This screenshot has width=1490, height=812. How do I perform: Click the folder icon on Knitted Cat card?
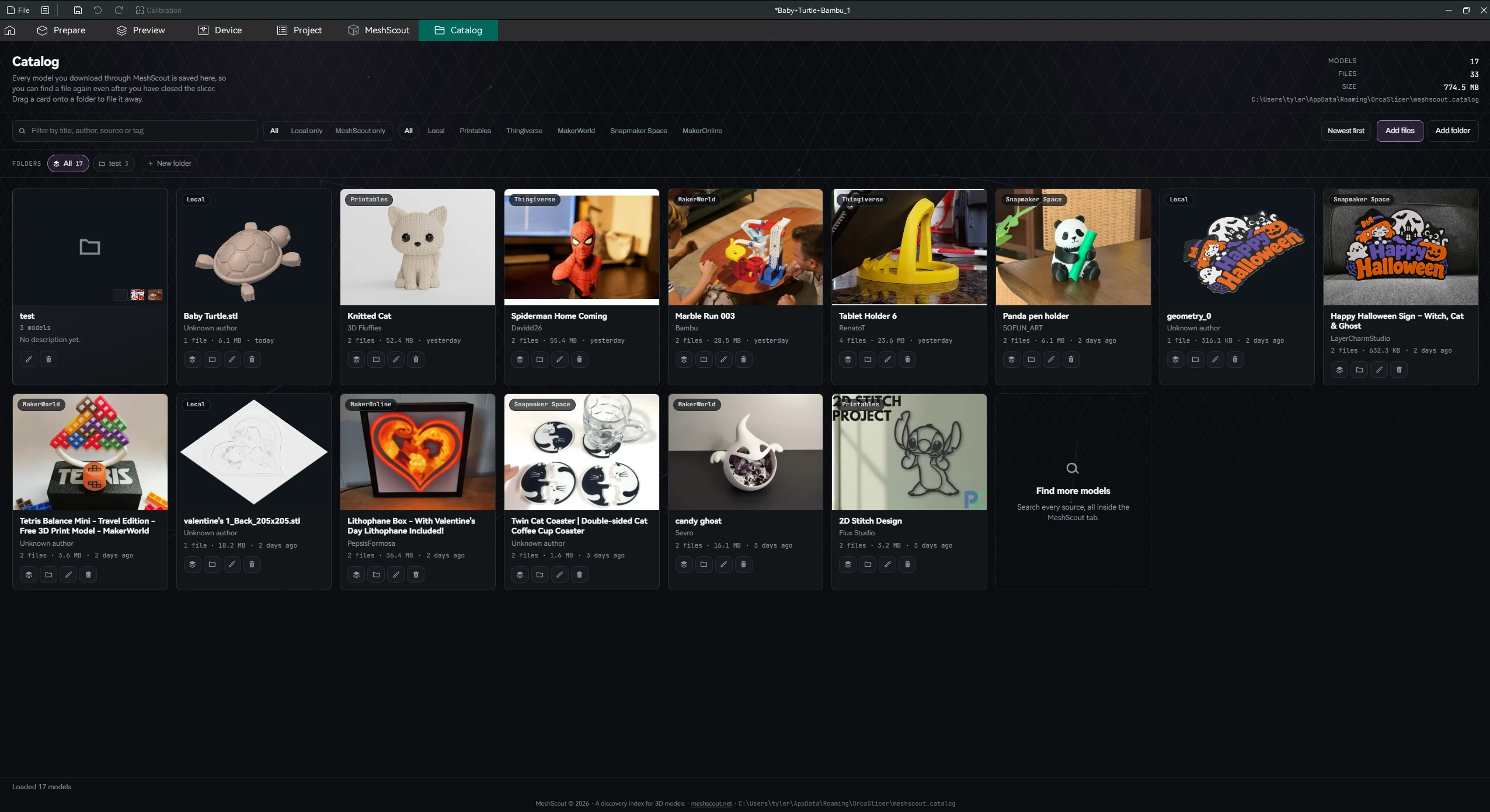[376, 360]
